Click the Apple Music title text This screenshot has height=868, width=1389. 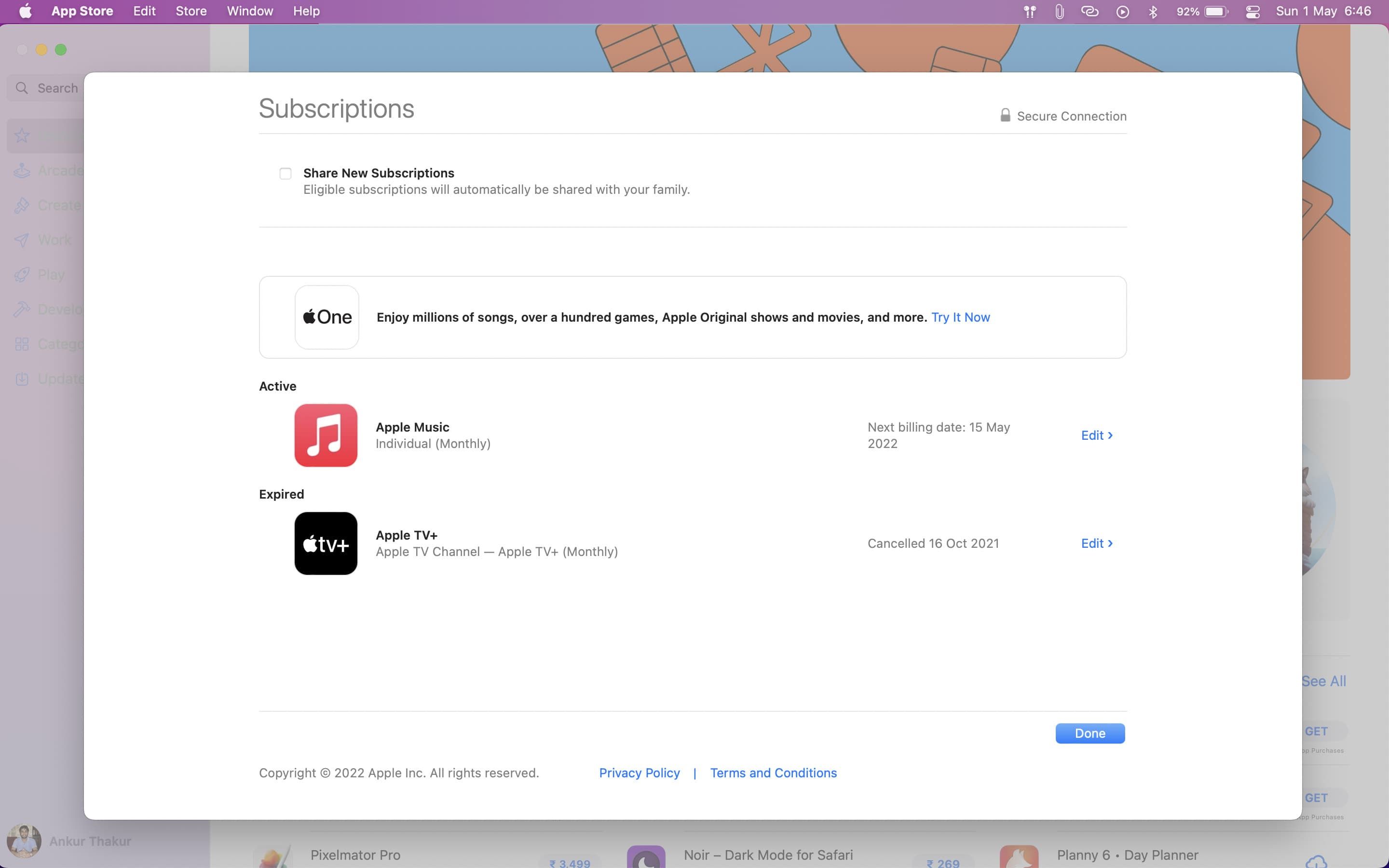[x=412, y=427]
